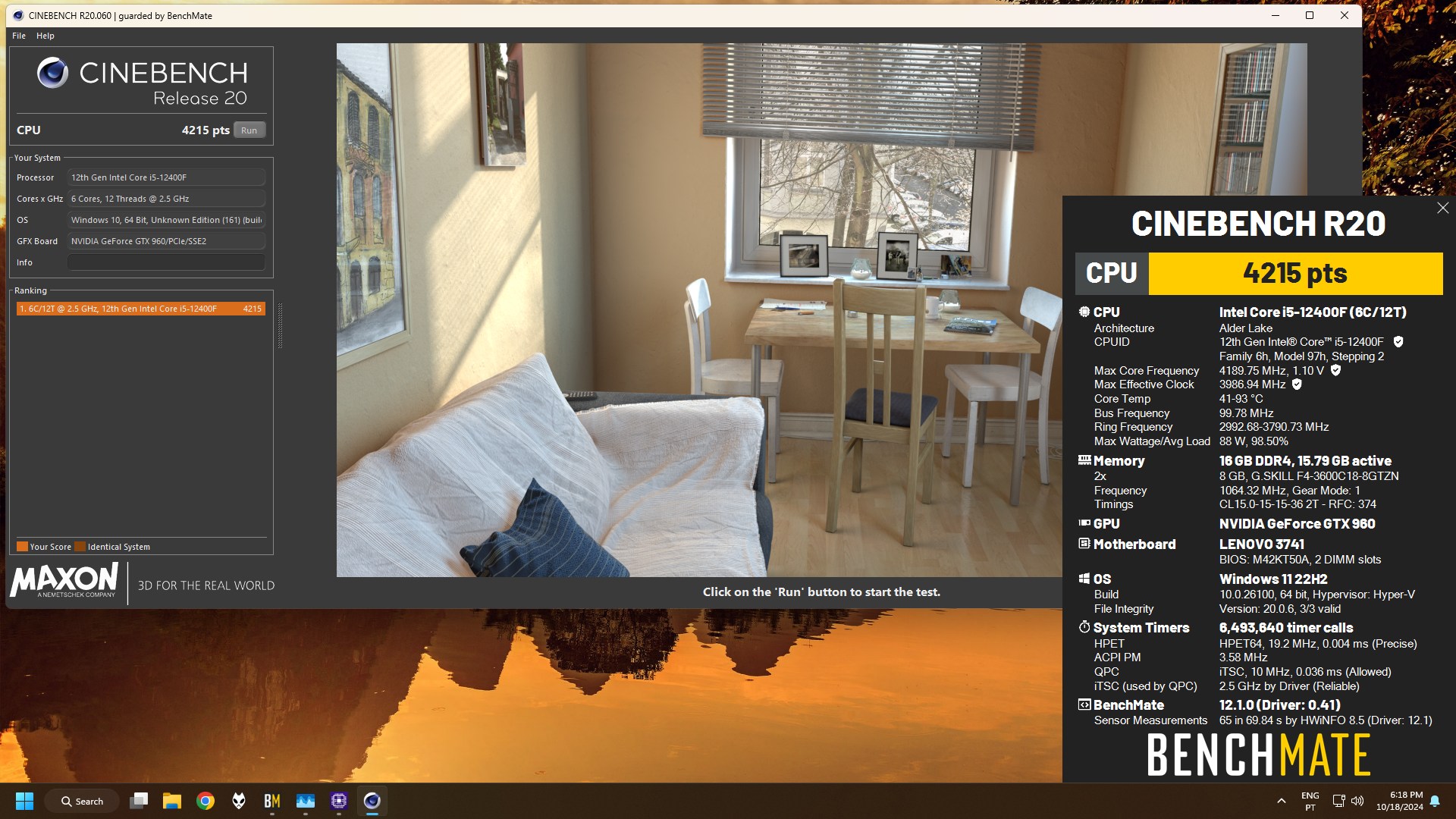This screenshot has height=819, width=1456.
Task: Click the yellow 4215 pts score banner
Action: pos(1295,273)
